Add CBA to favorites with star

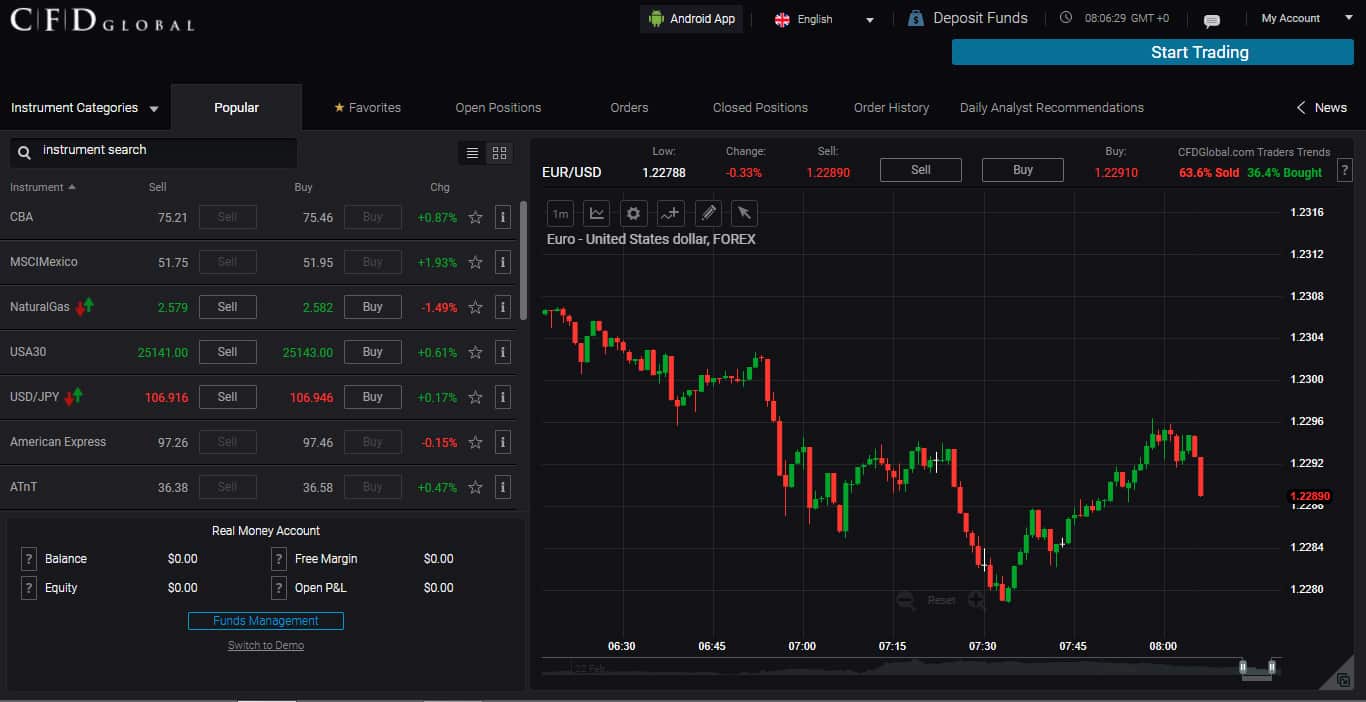coord(475,217)
